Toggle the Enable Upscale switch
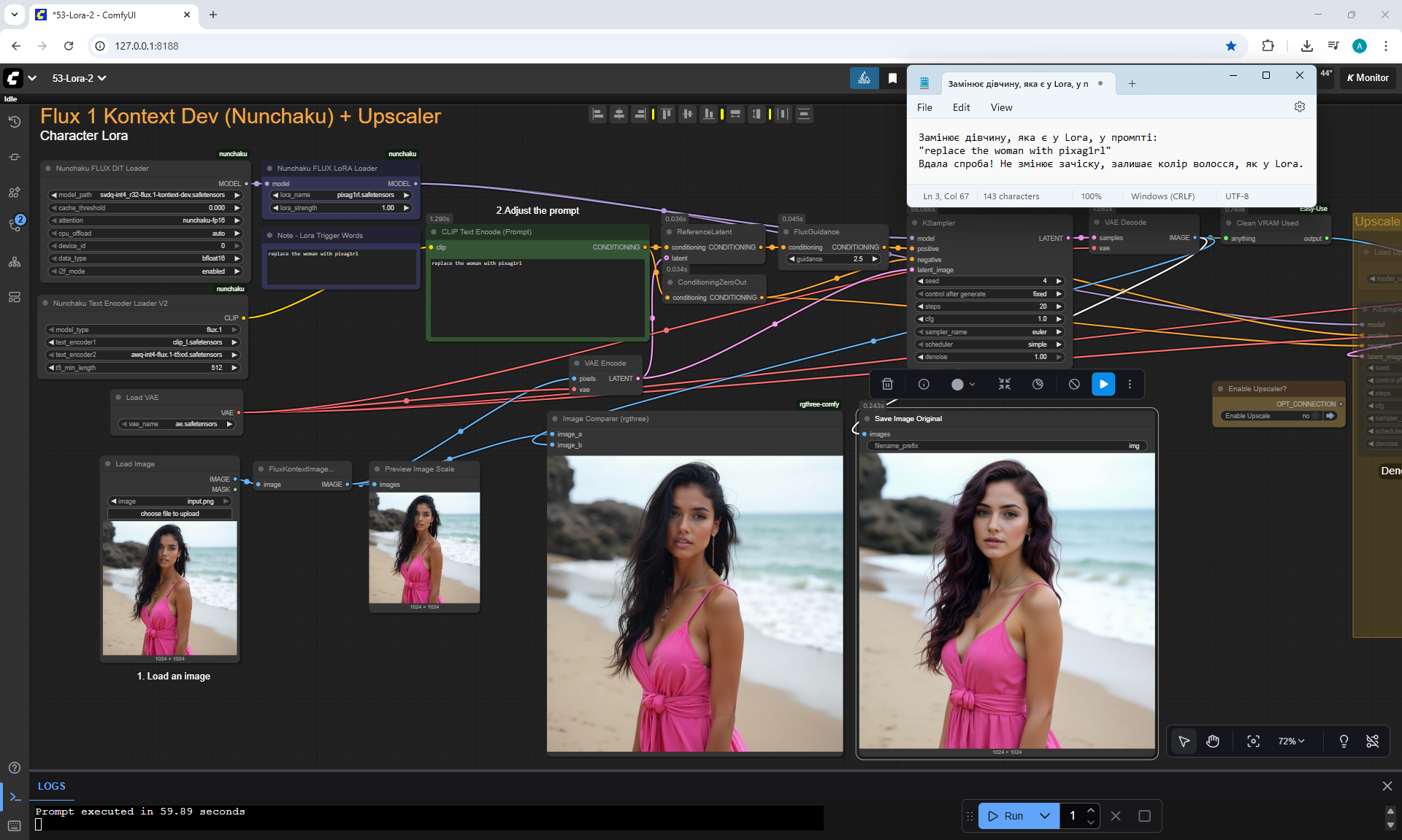This screenshot has height=840, width=1402. point(1314,416)
